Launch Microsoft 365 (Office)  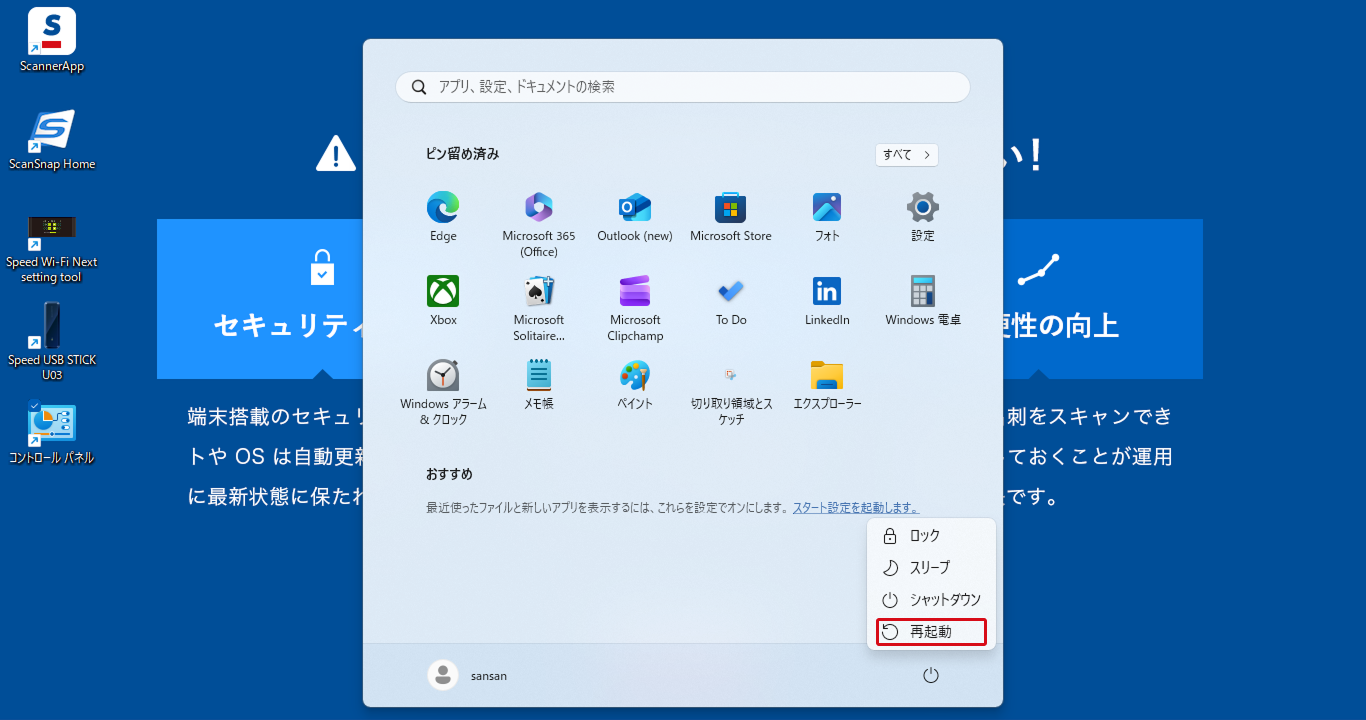coord(539,224)
